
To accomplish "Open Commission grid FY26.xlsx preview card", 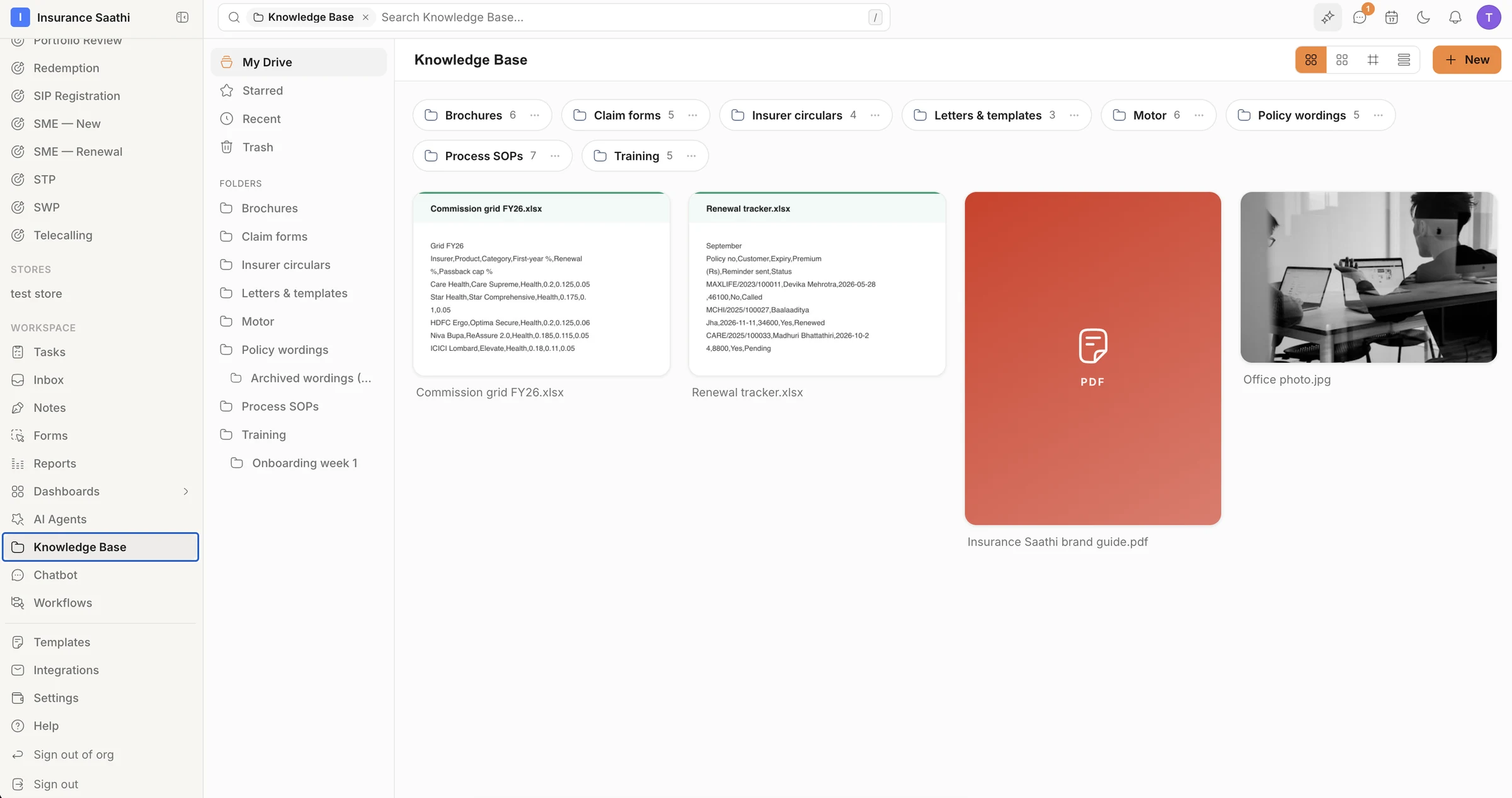I will pyautogui.click(x=541, y=284).
